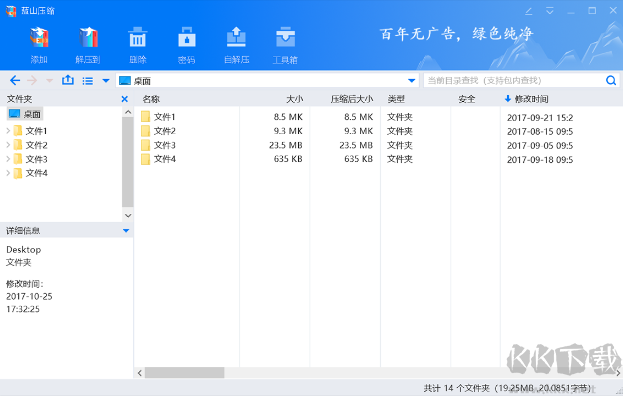This screenshot has height=396, width=623.
Task: Click the list view mode icon
Action: 88,81
